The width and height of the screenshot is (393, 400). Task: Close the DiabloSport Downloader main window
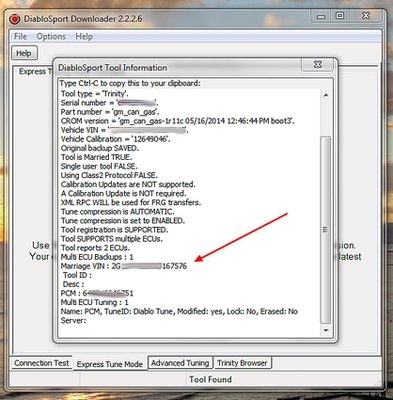[366, 16]
